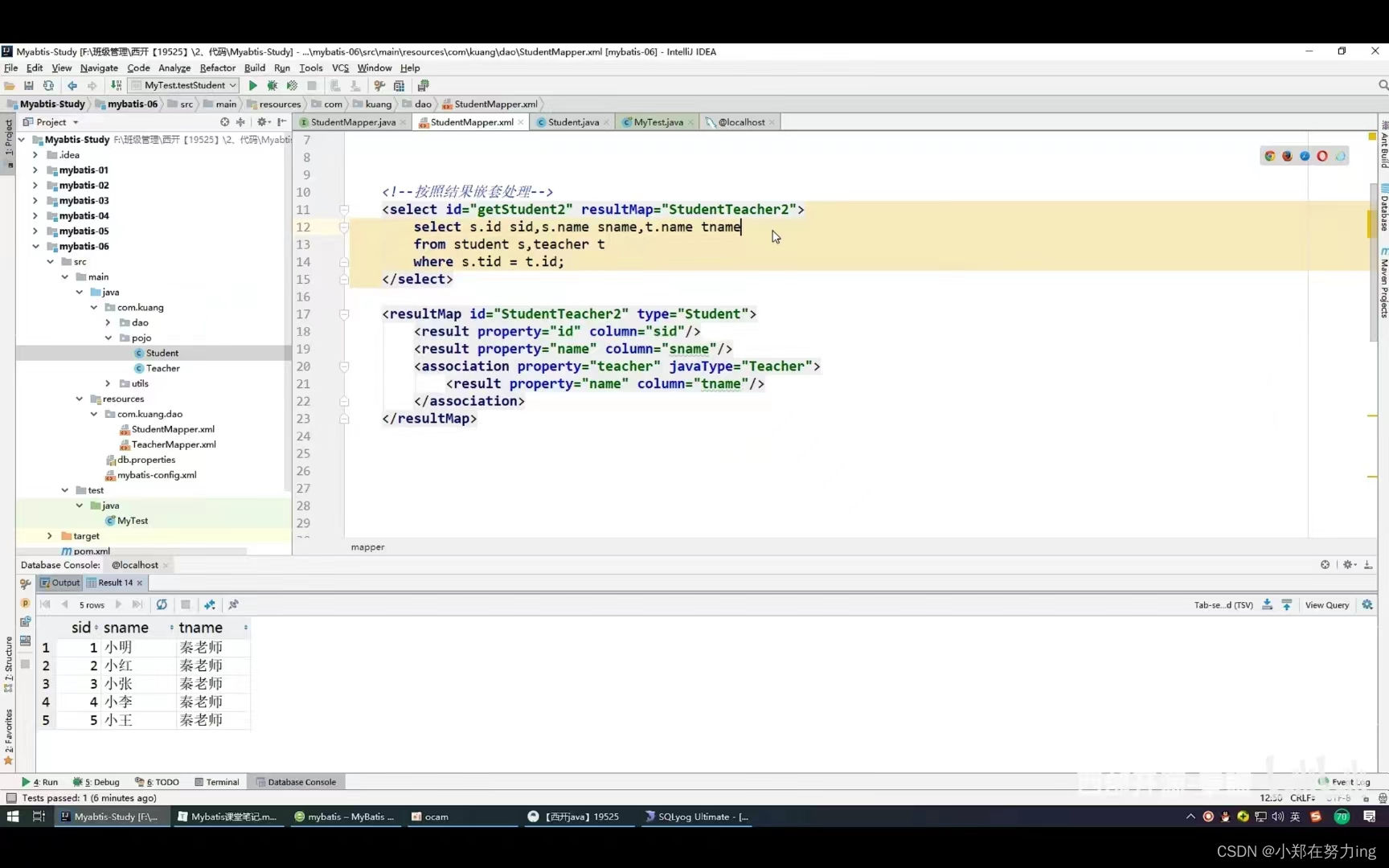Collapse all icon in Project panel header

[x=240, y=122]
